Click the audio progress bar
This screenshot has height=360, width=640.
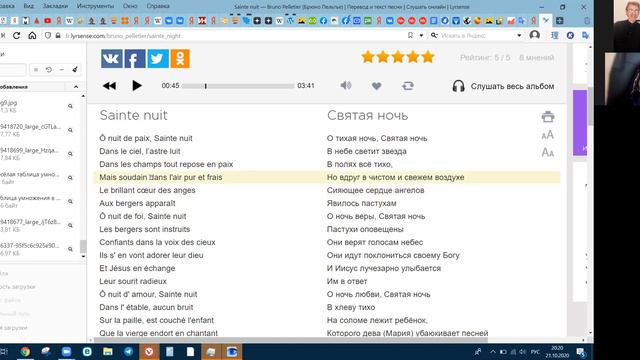[x=238, y=86]
